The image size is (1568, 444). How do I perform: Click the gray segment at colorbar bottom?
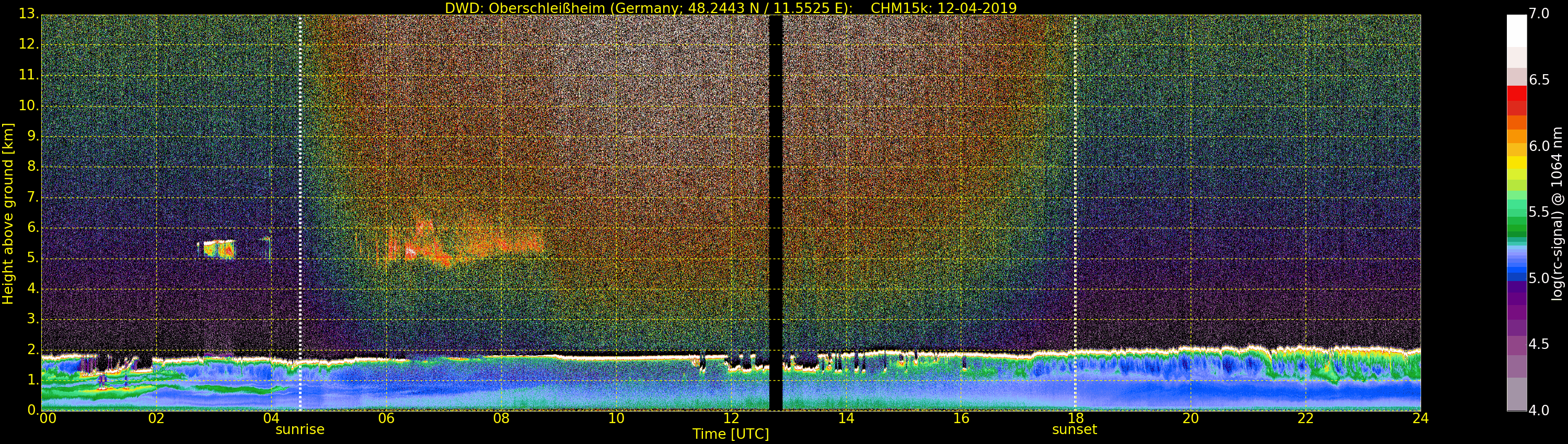[x=1516, y=394]
